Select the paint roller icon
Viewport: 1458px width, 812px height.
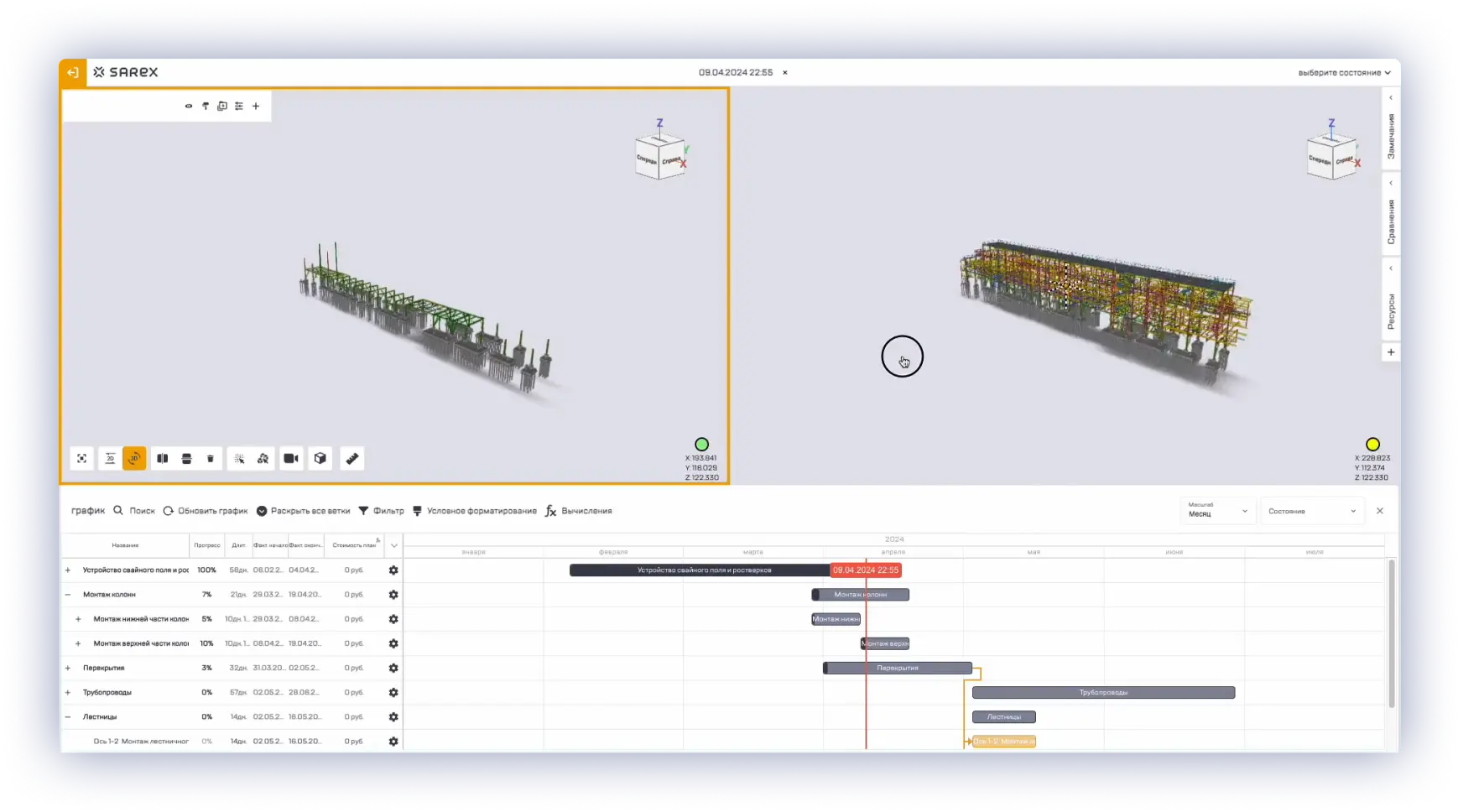click(x=206, y=107)
